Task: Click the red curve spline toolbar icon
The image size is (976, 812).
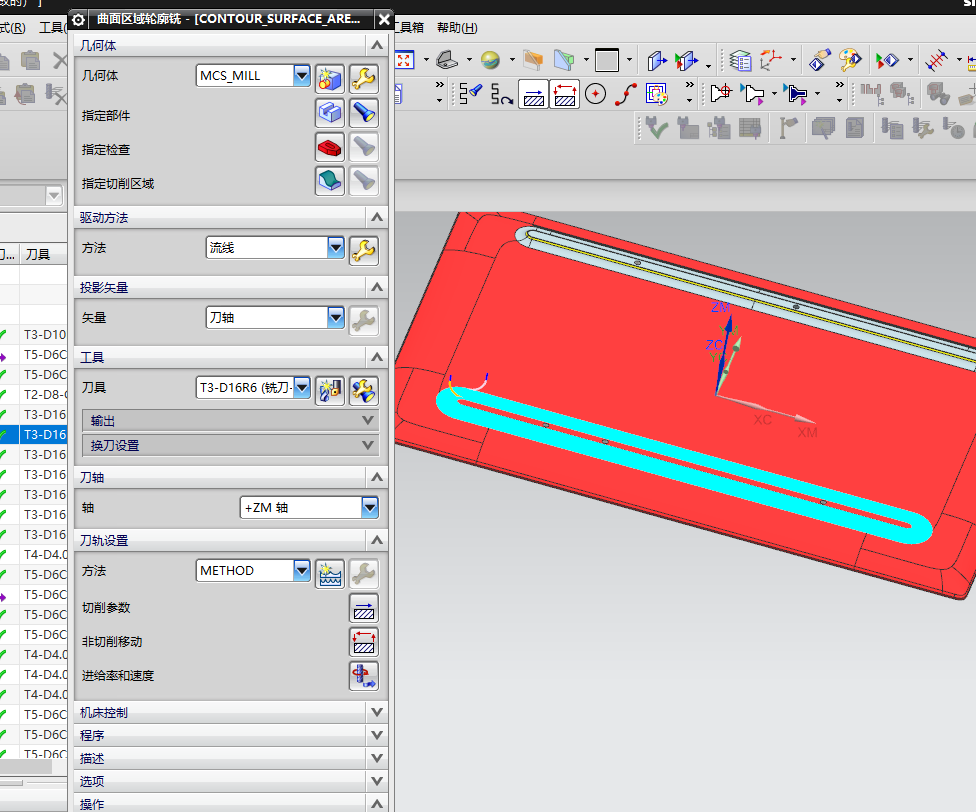Action: tap(626, 95)
